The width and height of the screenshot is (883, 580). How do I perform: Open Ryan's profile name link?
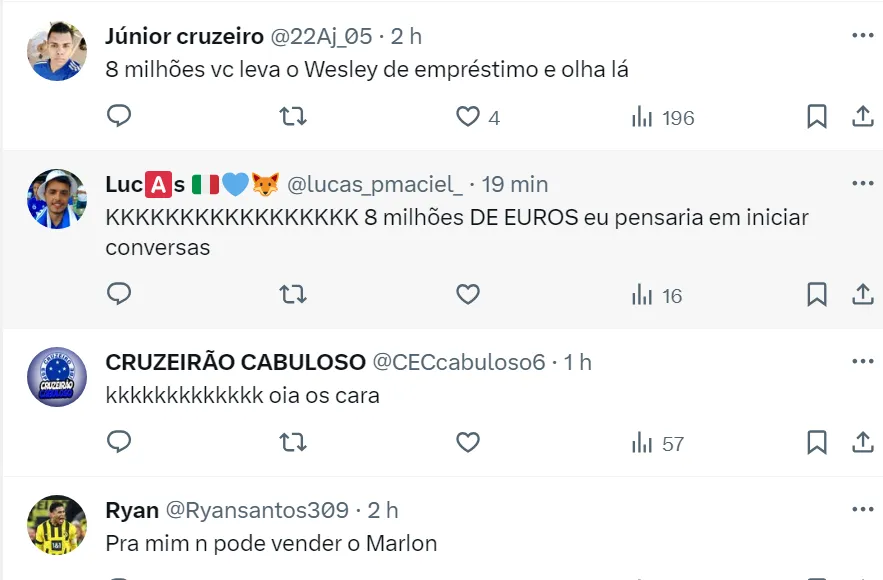132,510
